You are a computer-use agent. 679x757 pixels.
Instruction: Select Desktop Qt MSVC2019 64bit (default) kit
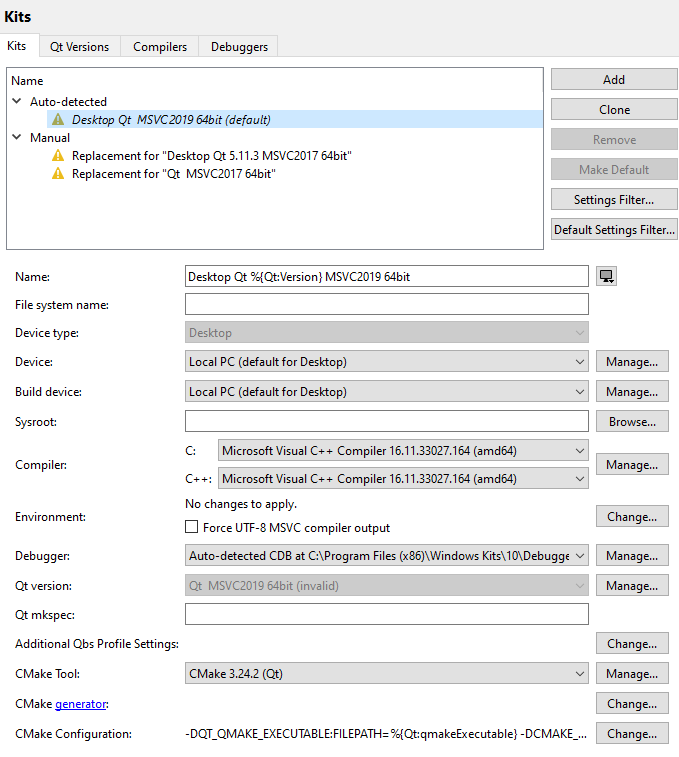[295, 119]
